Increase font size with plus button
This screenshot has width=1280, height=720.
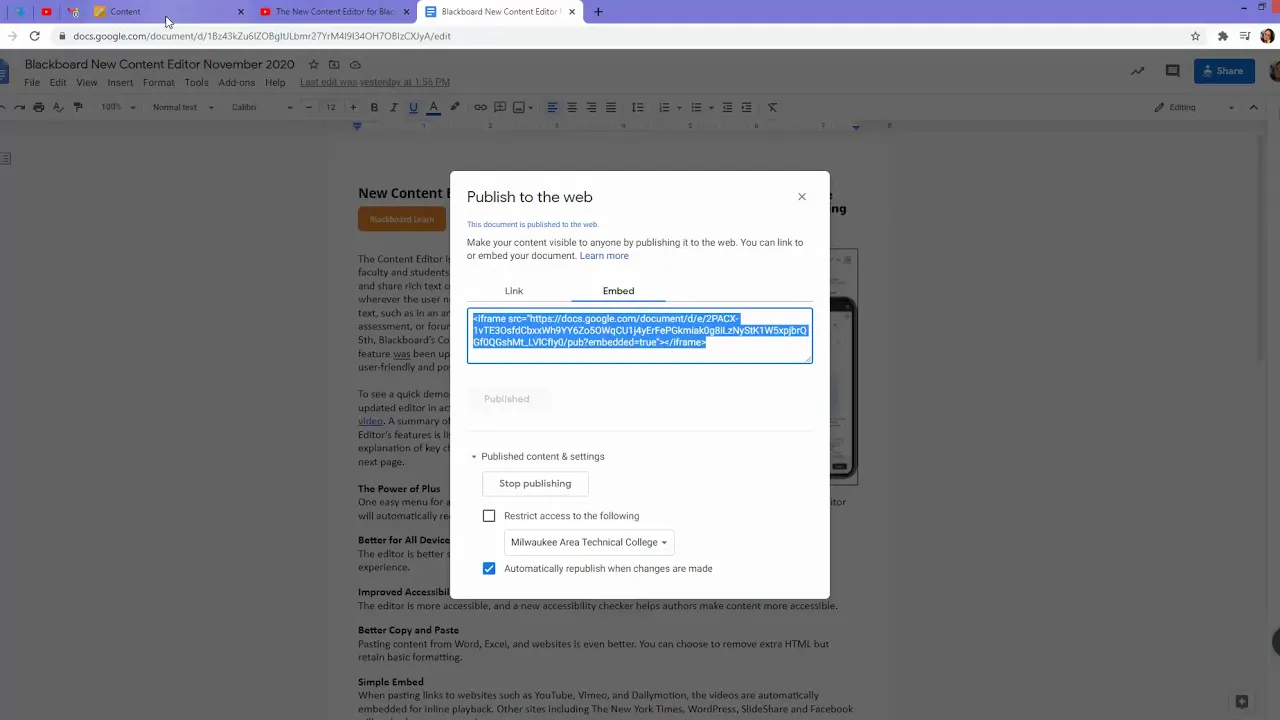pyautogui.click(x=353, y=107)
